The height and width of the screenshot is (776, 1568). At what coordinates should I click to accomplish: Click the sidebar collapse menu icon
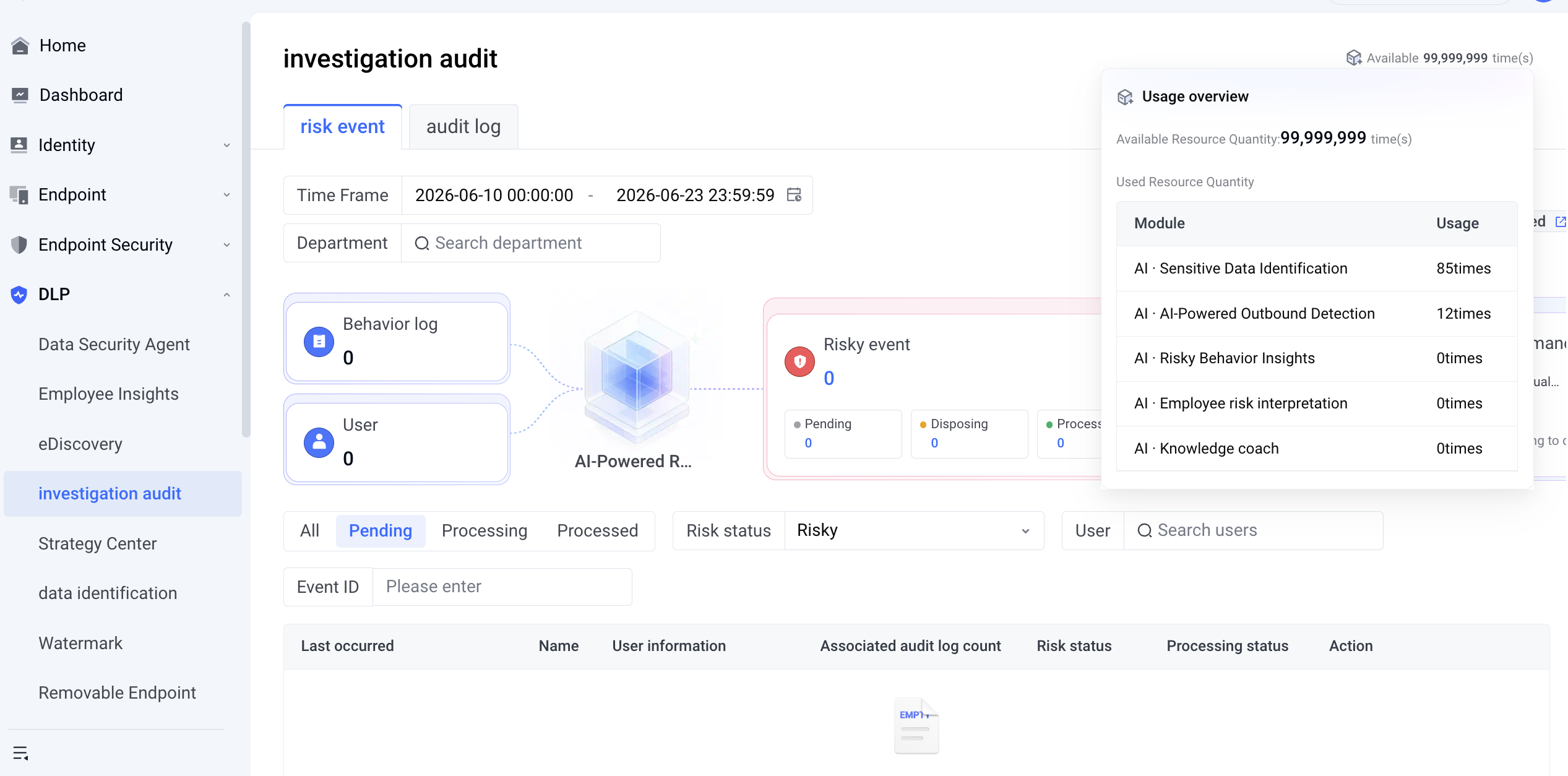click(x=20, y=753)
